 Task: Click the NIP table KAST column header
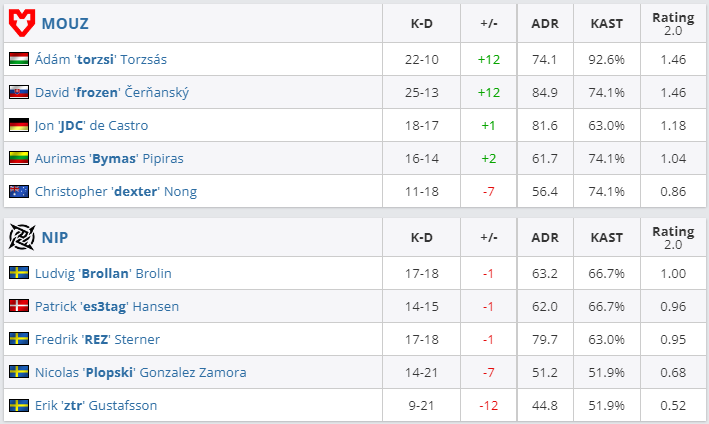606,238
